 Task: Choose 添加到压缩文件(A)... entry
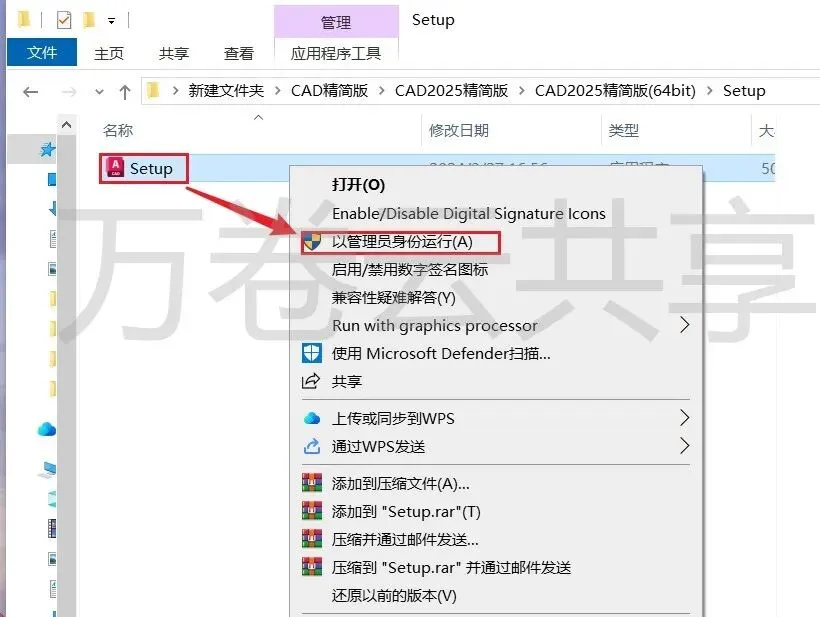(400, 484)
